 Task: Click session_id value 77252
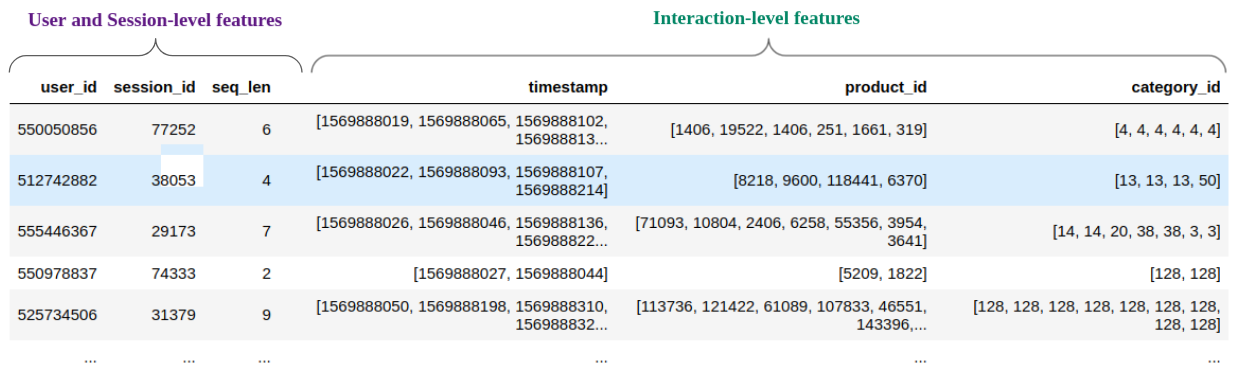pos(173,129)
